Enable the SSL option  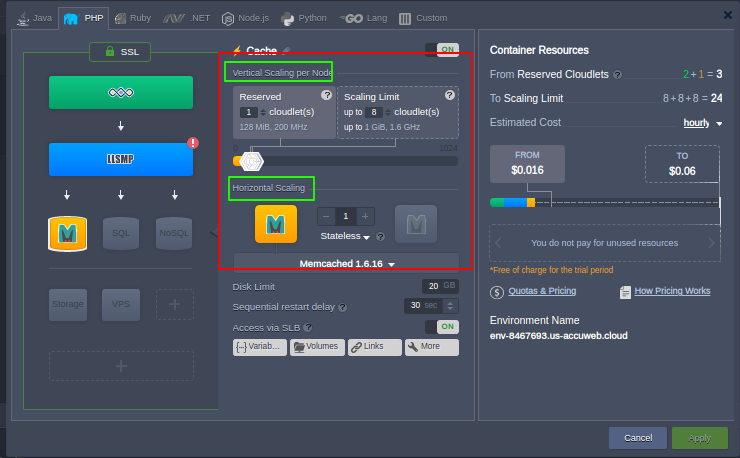pos(120,51)
